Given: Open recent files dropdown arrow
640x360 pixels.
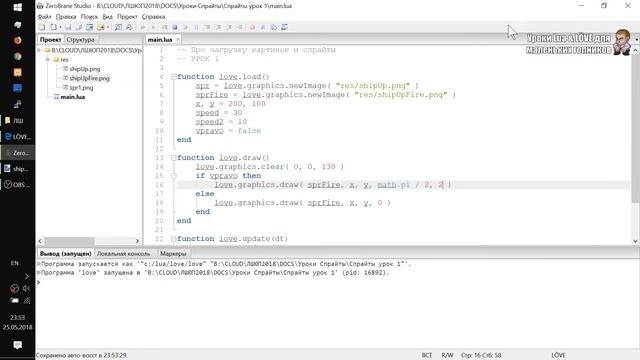Looking at the screenshot, I should pyautogui.click(x=60, y=27).
